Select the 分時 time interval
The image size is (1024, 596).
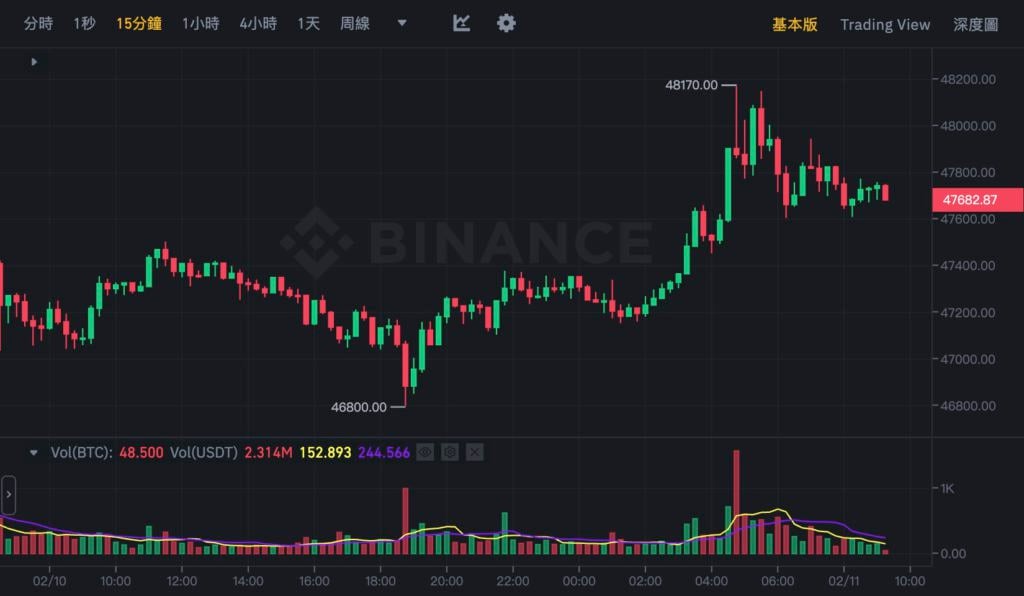[x=38, y=23]
